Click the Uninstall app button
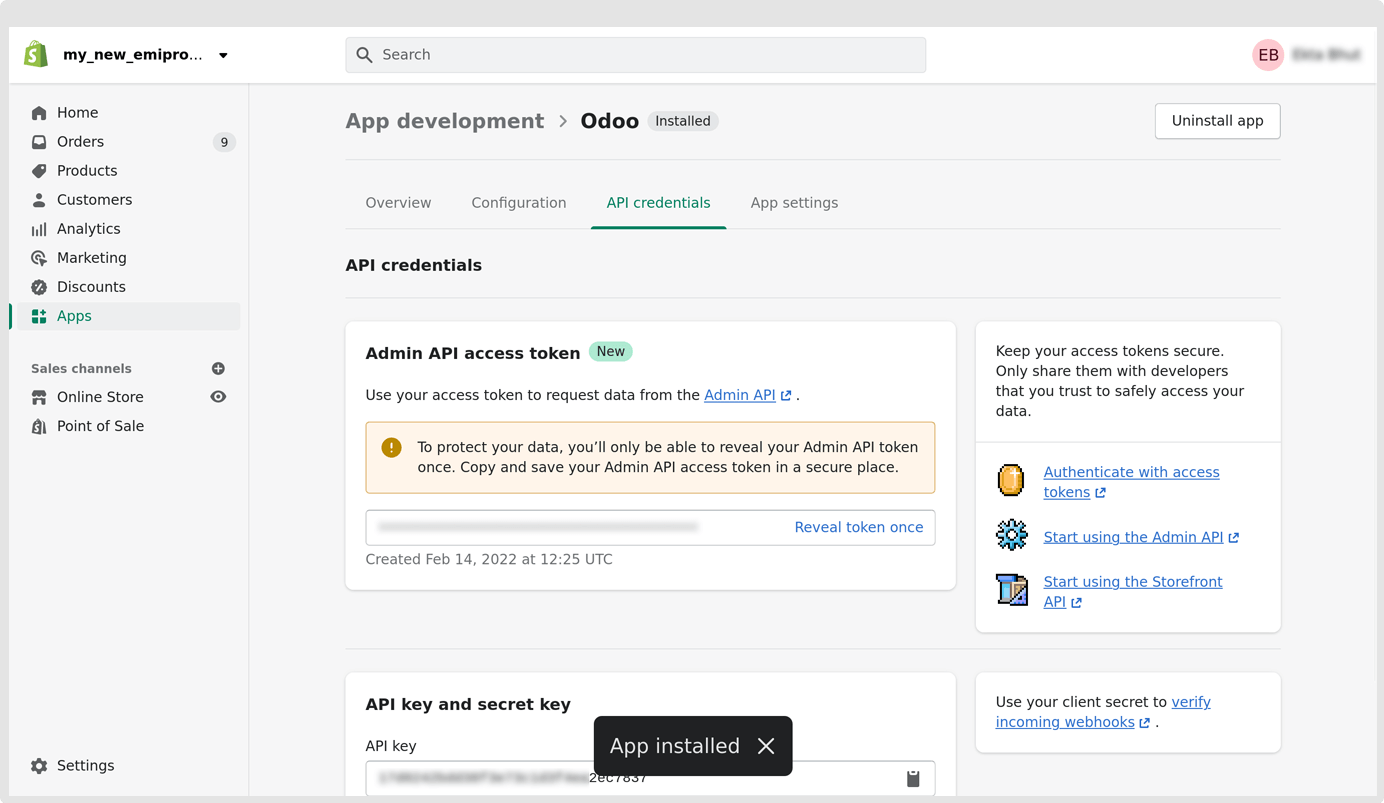 (1217, 121)
